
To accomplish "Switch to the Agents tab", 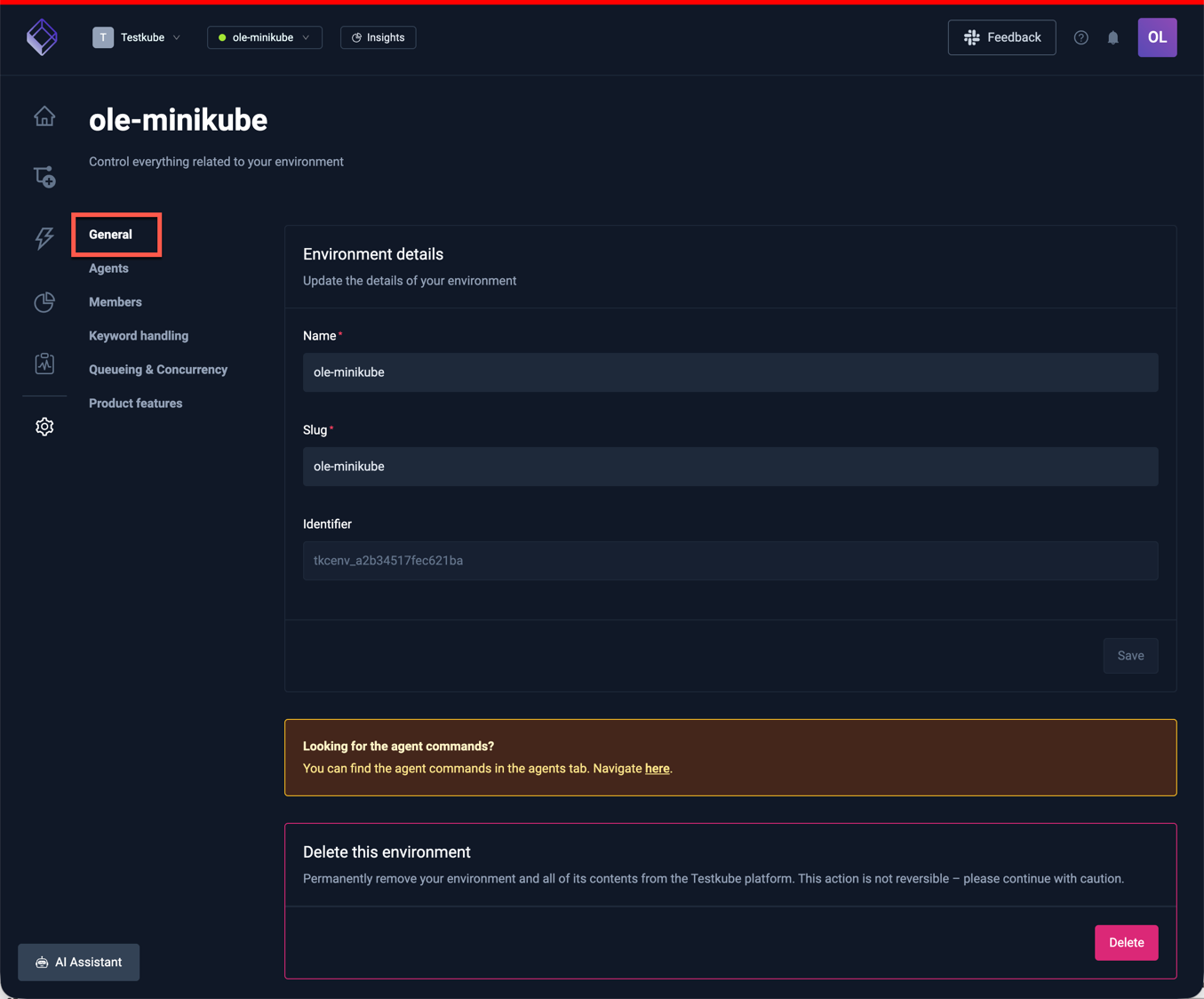I will (108, 268).
